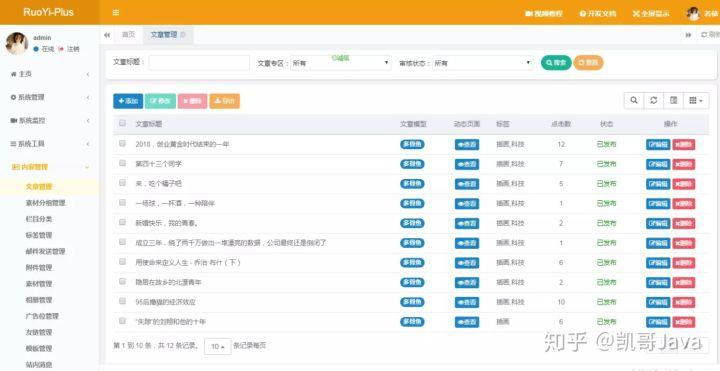Switch to the 首页 tab
720x371 pixels.
coord(128,34)
